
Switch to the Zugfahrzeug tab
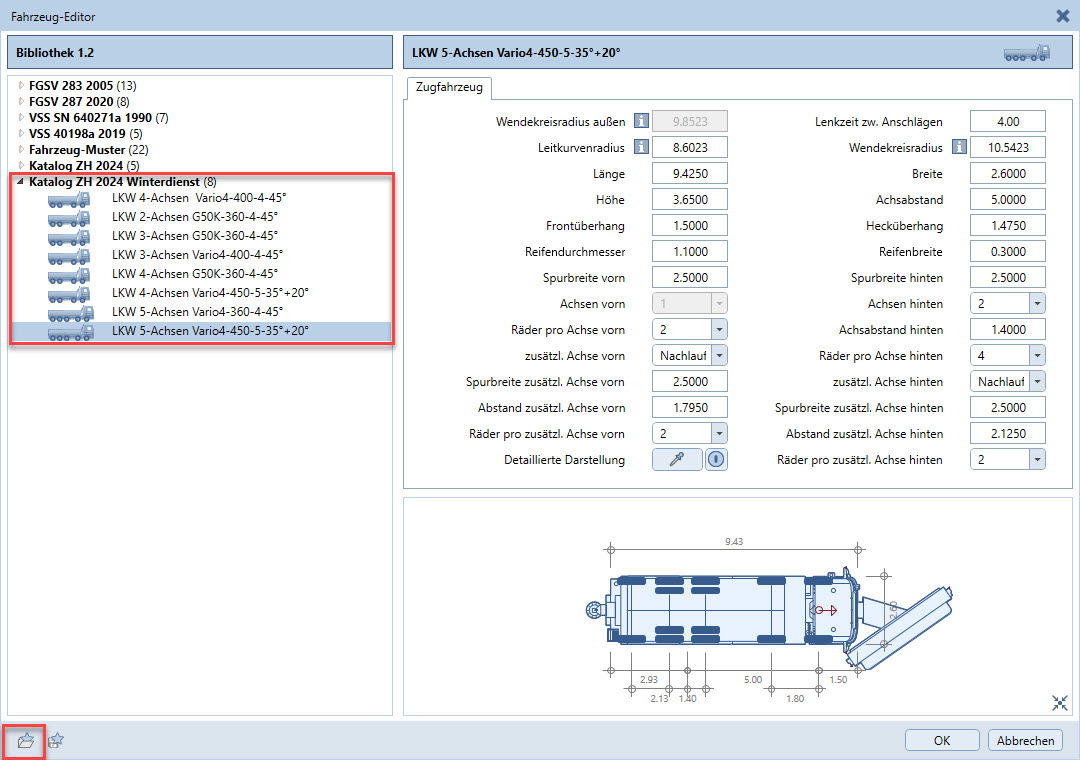click(449, 88)
